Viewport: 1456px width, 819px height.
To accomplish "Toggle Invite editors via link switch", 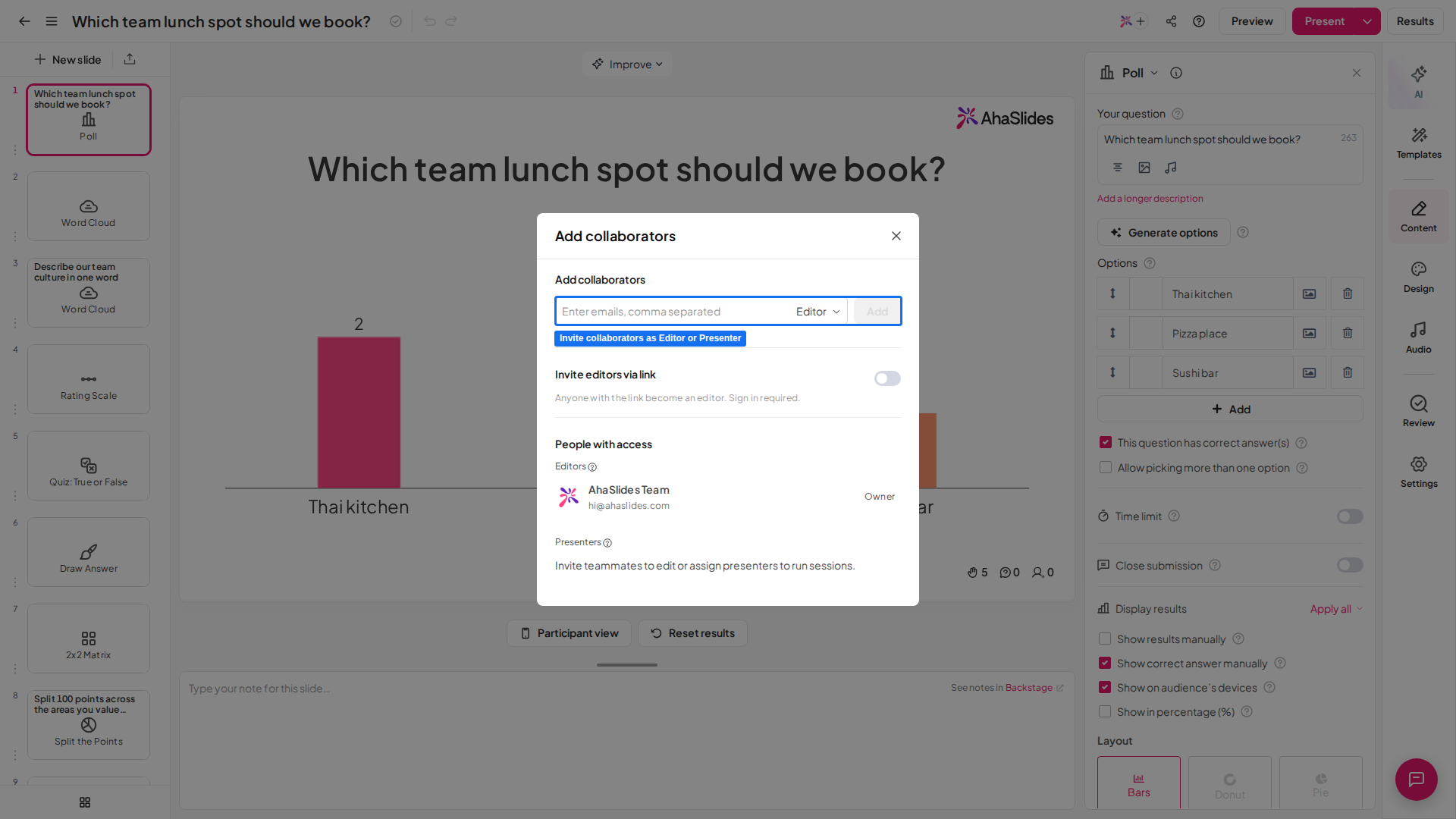I will [x=887, y=378].
